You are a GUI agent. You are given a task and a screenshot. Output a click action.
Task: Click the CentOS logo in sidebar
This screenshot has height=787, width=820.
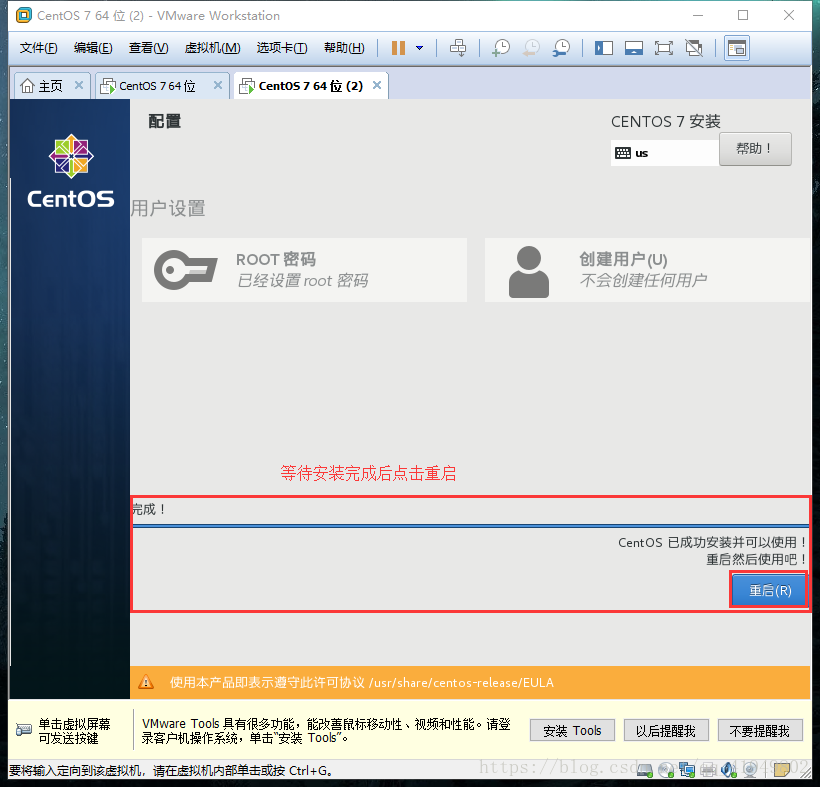[71, 172]
